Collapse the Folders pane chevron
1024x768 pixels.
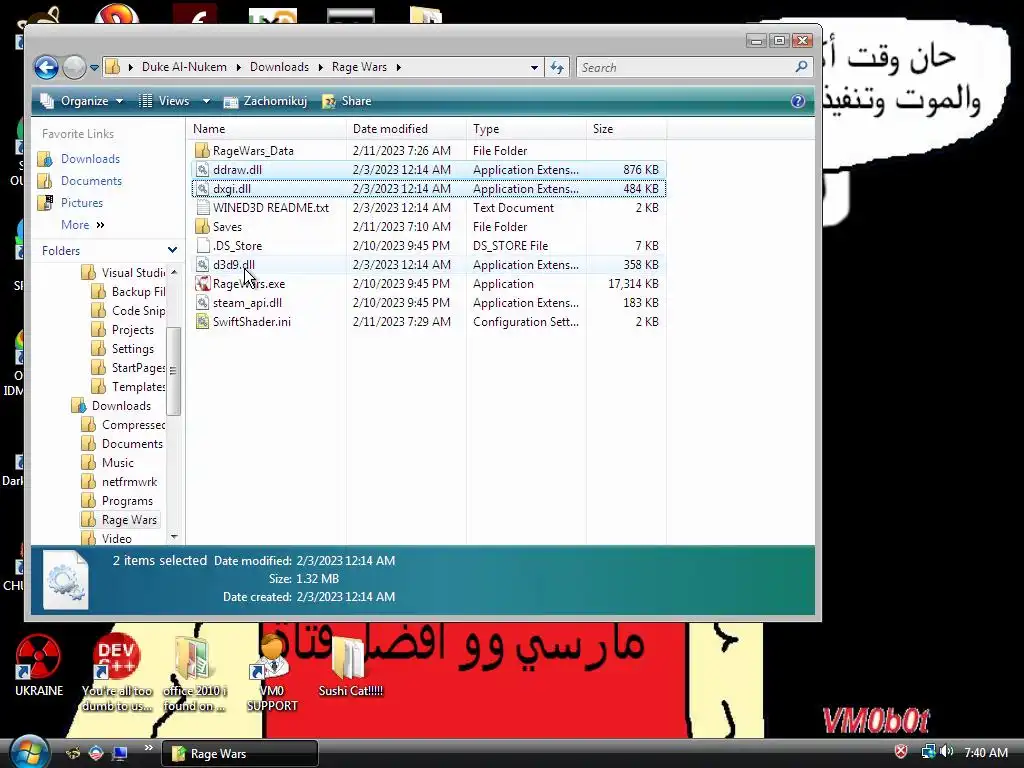tap(172, 250)
